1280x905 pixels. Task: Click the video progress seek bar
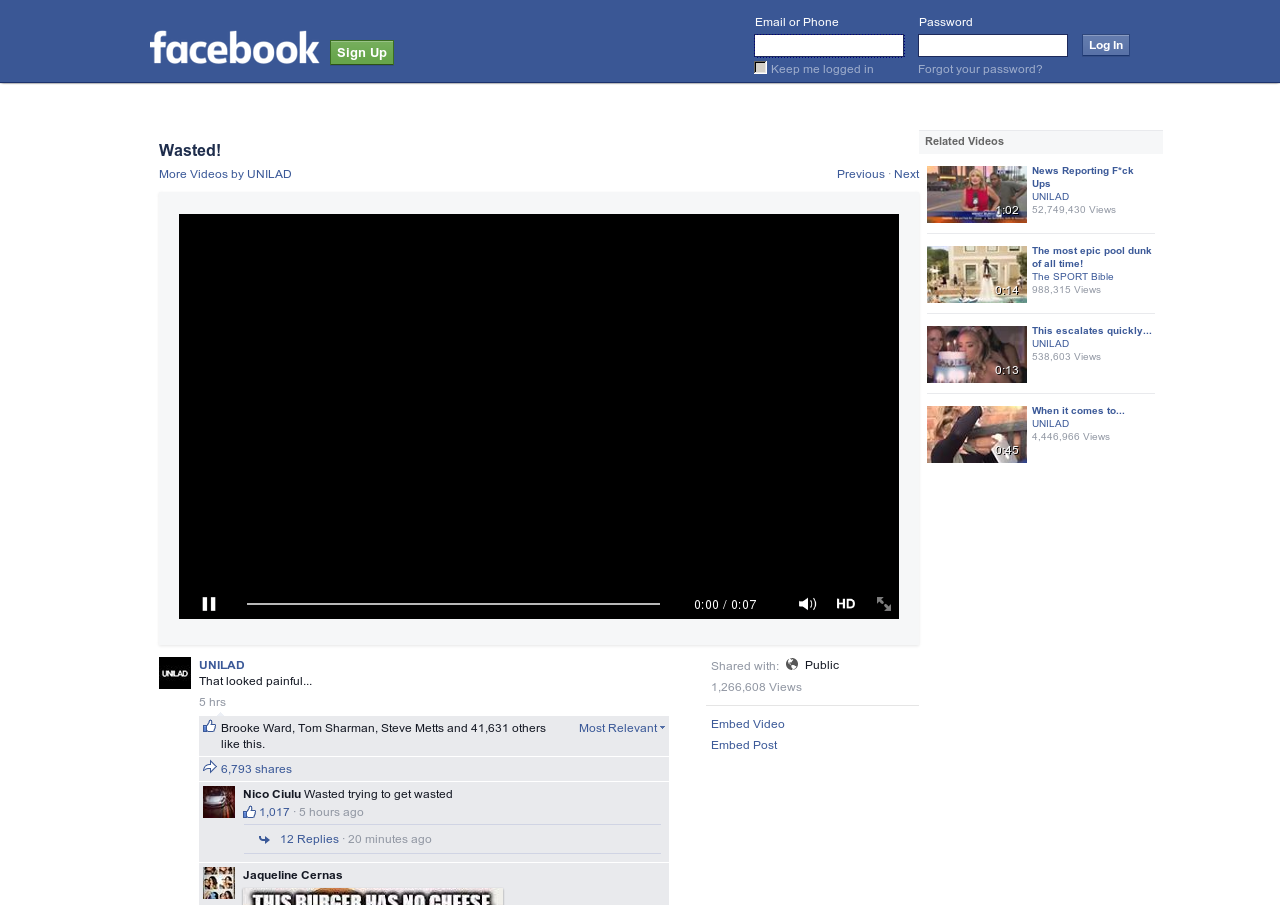(453, 604)
